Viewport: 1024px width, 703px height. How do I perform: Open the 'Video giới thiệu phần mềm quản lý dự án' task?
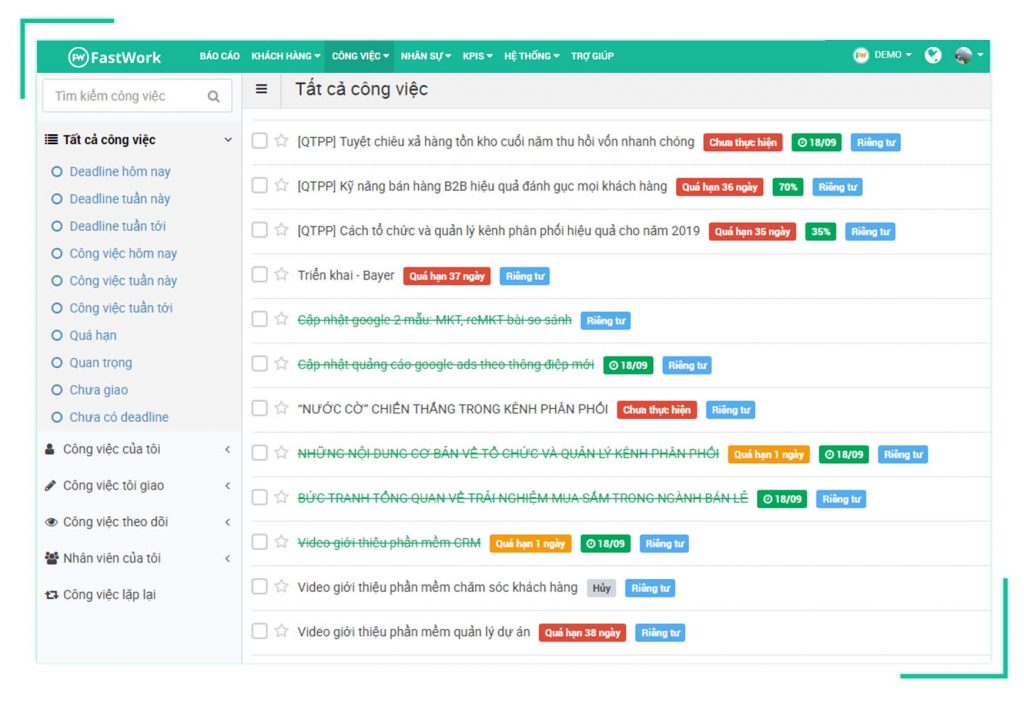(413, 632)
